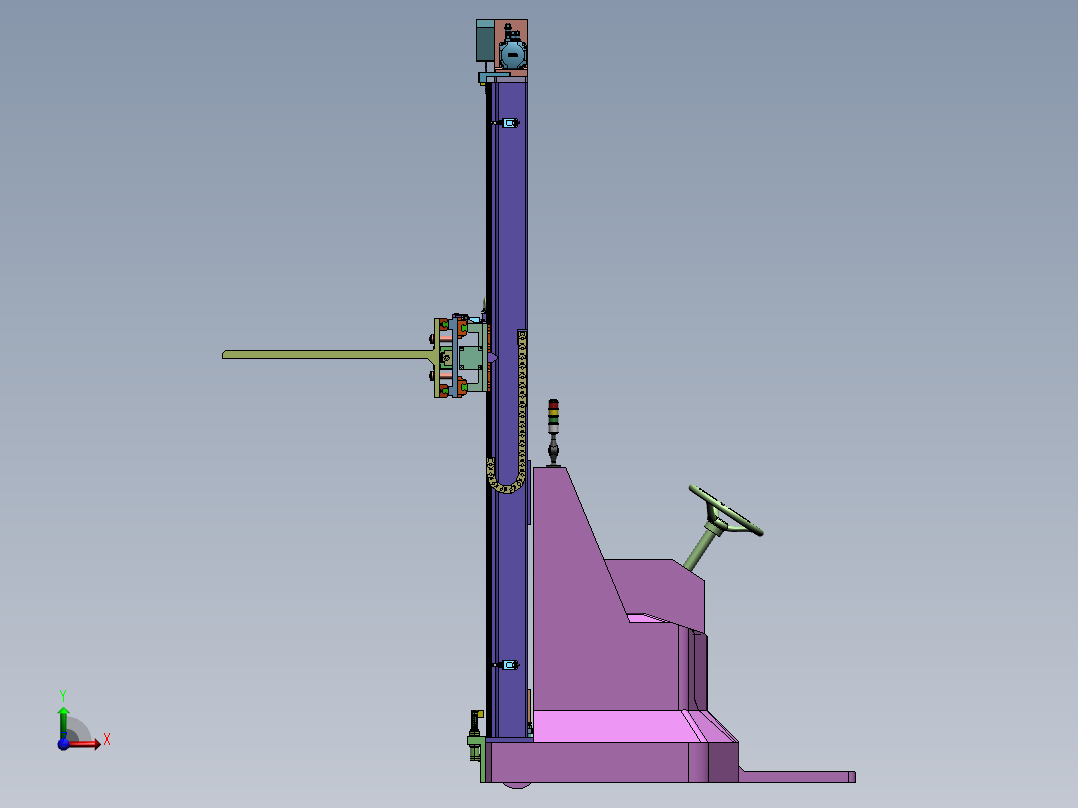This screenshot has width=1078, height=808.
Task: Click the "X" axis label
Action: coord(107,740)
